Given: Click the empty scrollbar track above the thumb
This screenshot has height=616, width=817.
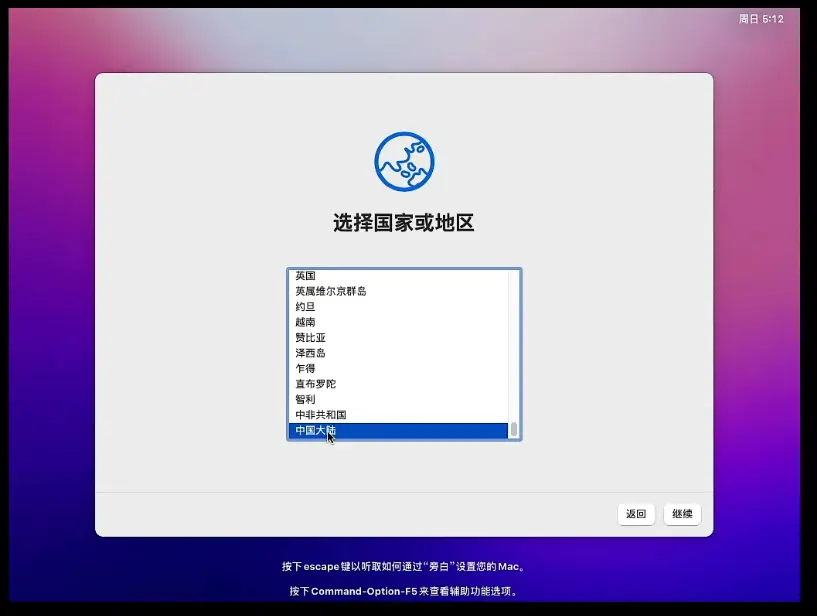Looking at the screenshot, I should (x=514, y=340).
